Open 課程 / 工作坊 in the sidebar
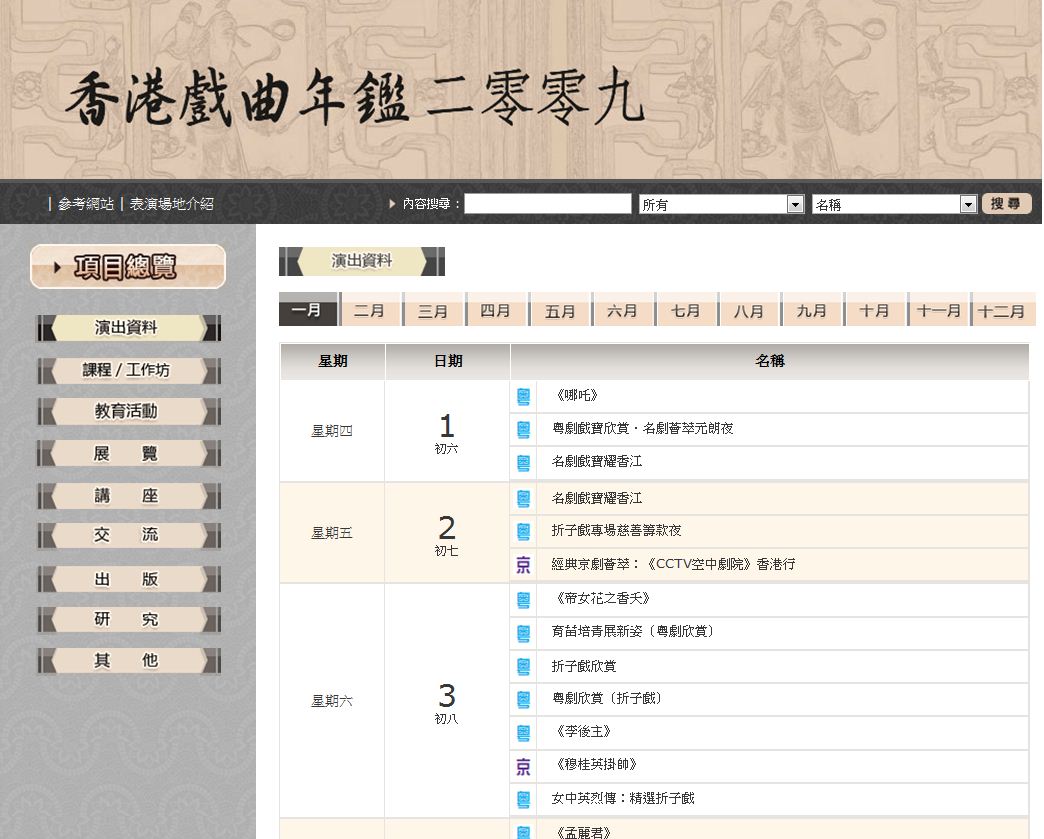This screenshot has height=839, width=1044. coord(127,370)
